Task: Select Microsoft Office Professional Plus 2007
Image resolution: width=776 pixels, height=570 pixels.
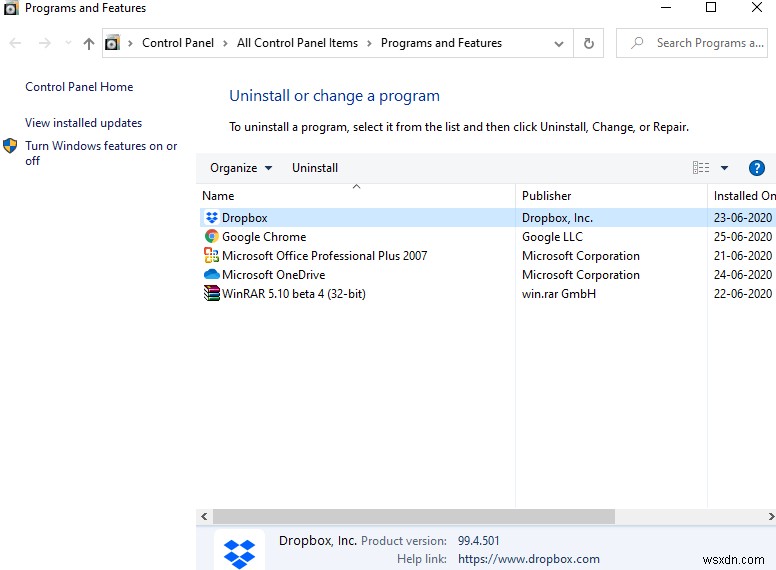Action: click(324, 255)
